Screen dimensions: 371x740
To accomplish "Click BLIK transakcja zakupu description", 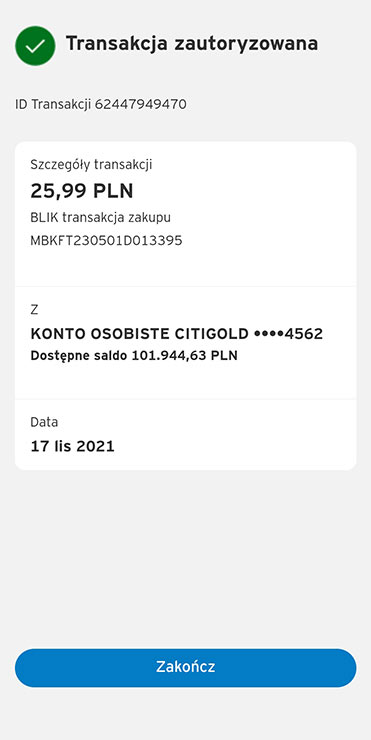I will pos(101,218).
